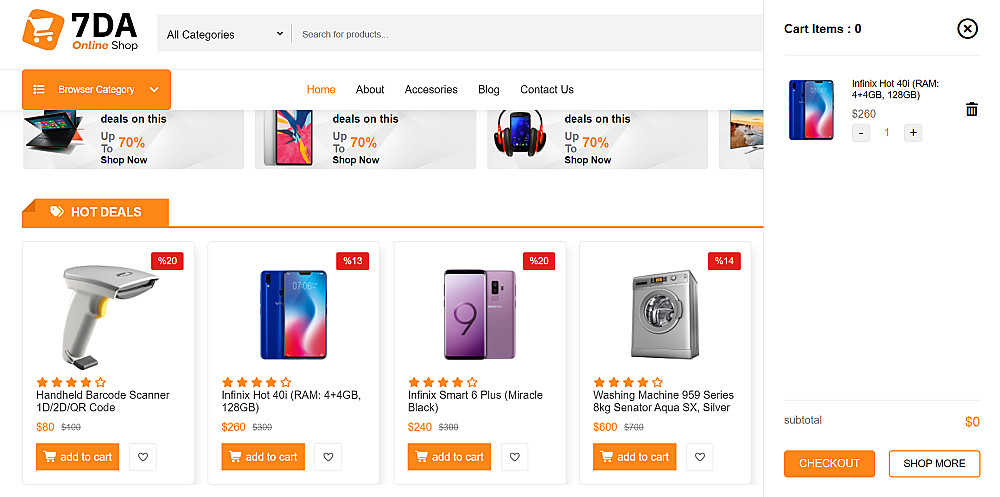Expand the Browser Category menu

96,89
